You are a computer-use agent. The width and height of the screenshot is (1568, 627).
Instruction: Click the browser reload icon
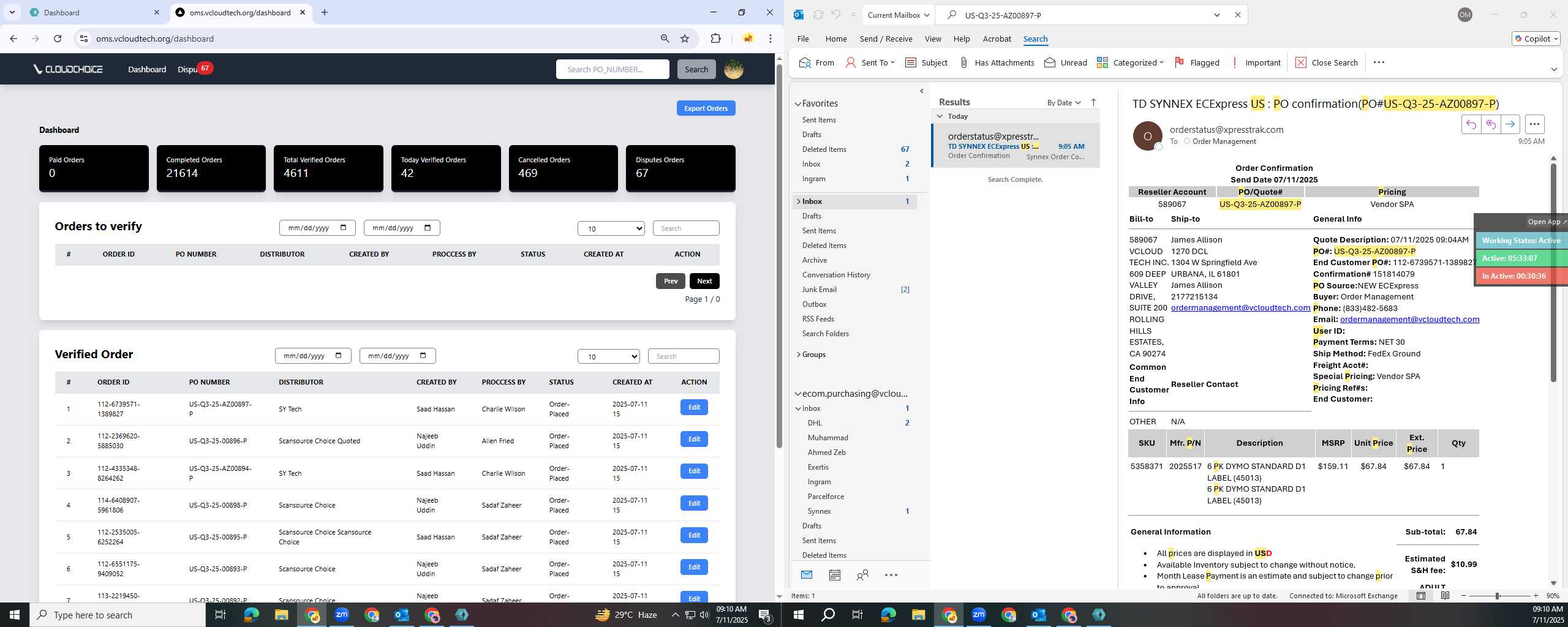pyautogui.click(x=58, y=39)
